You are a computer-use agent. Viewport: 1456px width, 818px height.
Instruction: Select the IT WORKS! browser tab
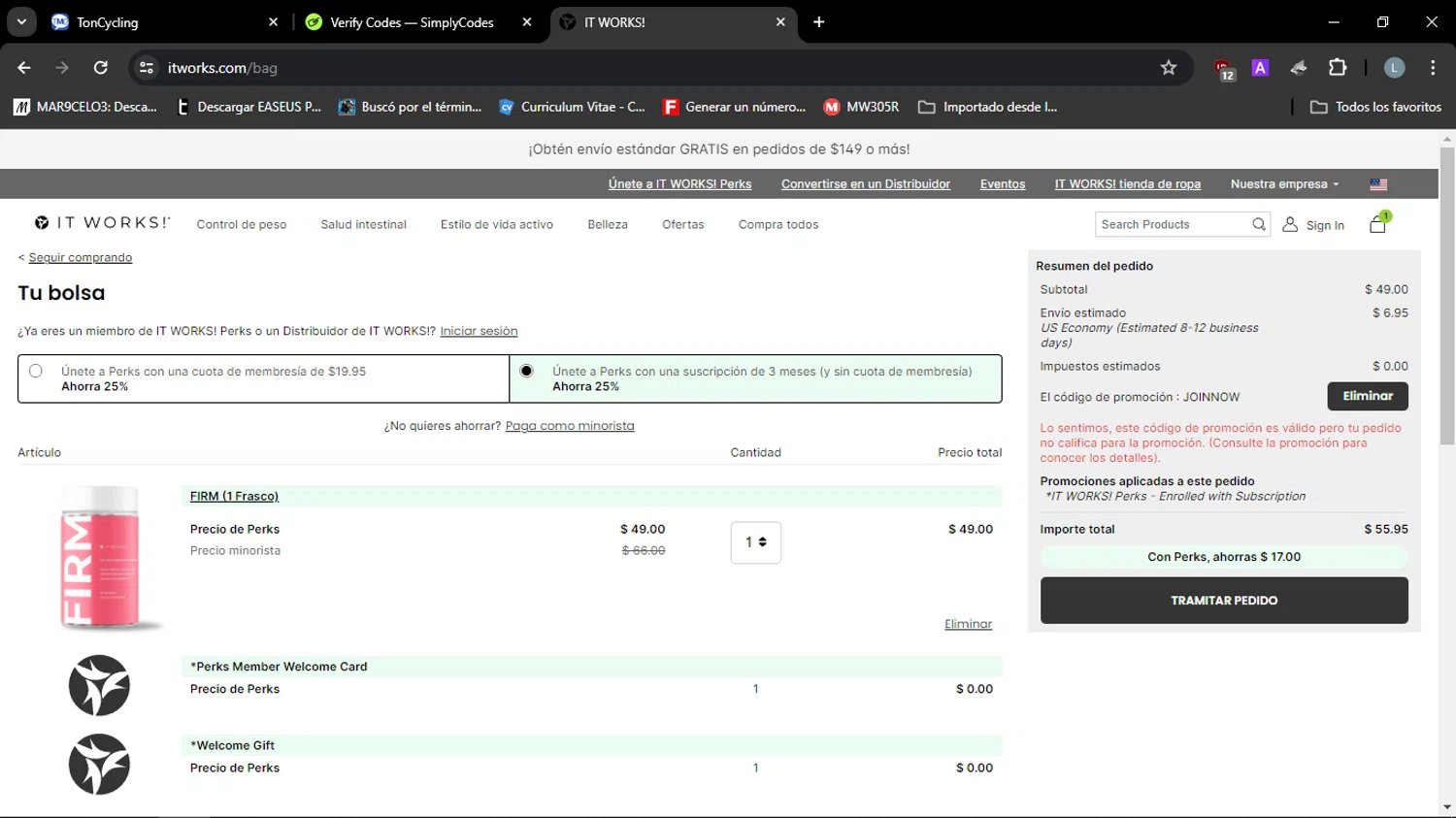(x=673, y=21)
